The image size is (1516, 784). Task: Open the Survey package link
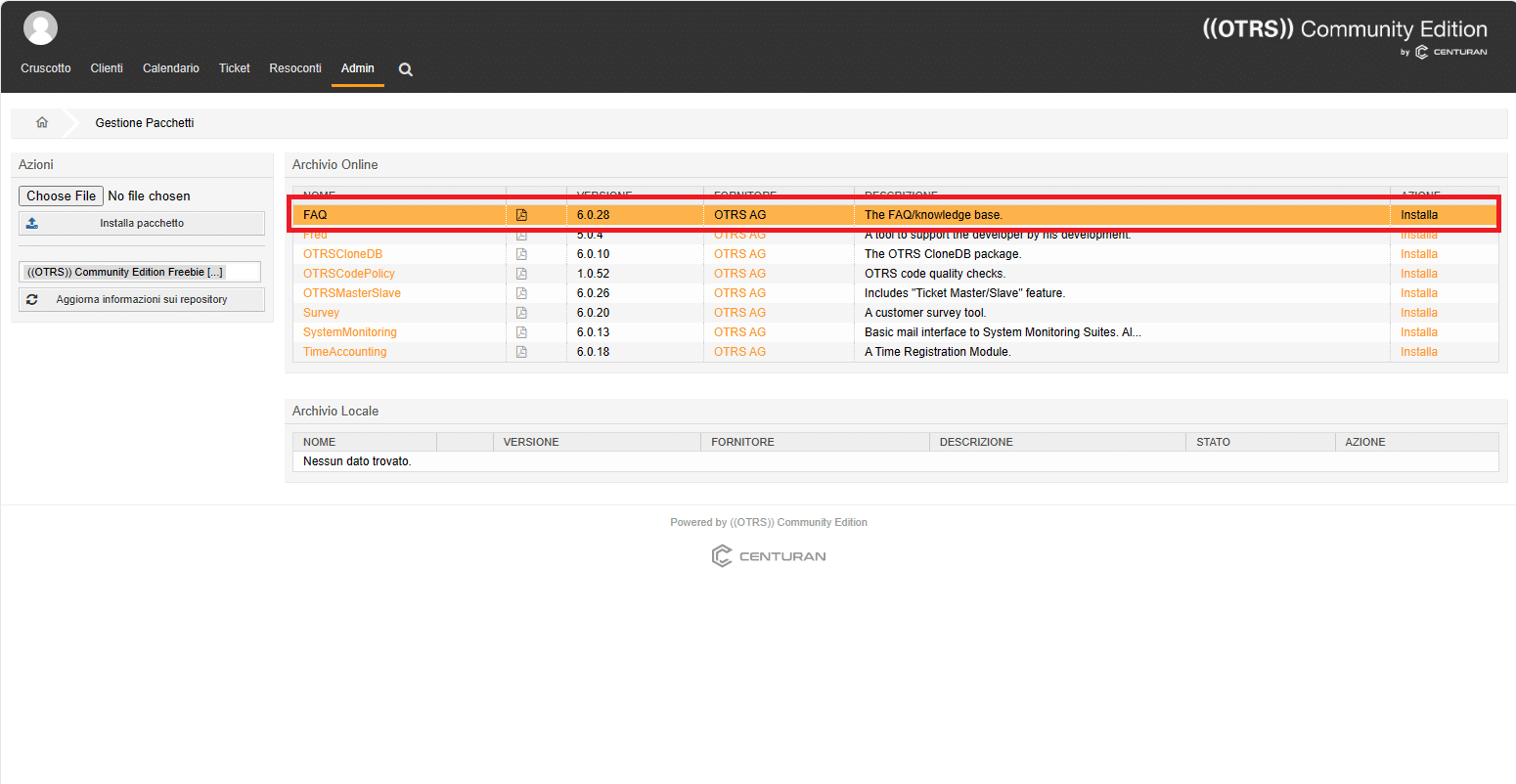321,313
